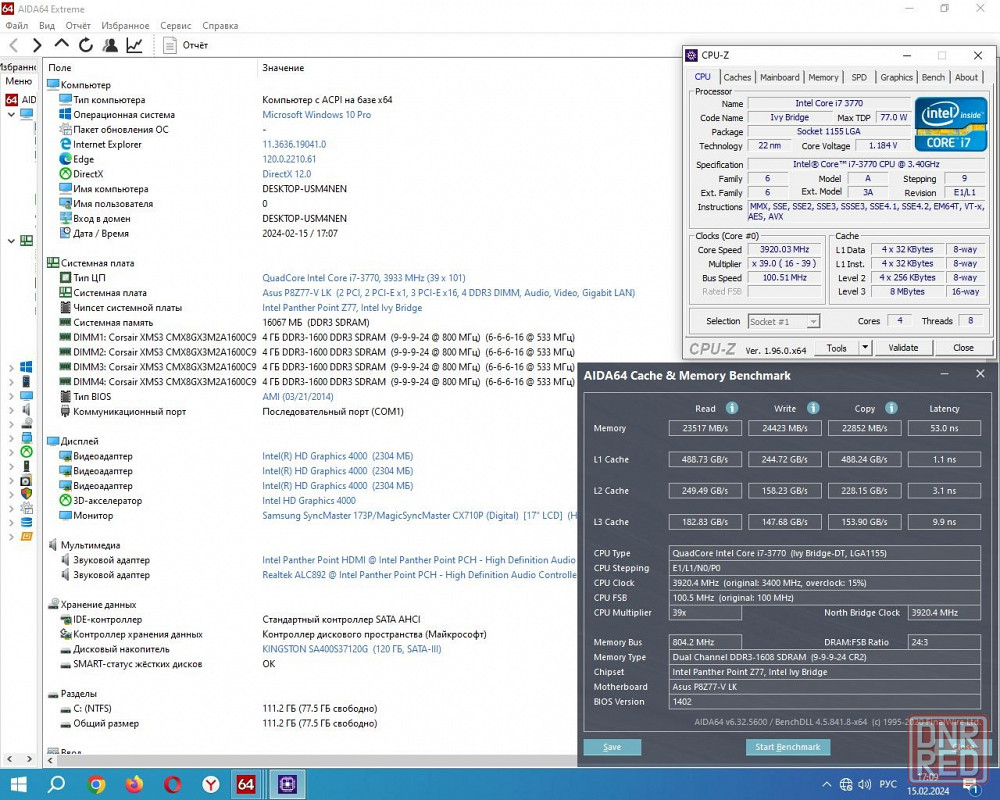Screen dimensions: 1000x800
Task: Expand the Windows OS node in sidebar
Action: click(x=11, y=367)
